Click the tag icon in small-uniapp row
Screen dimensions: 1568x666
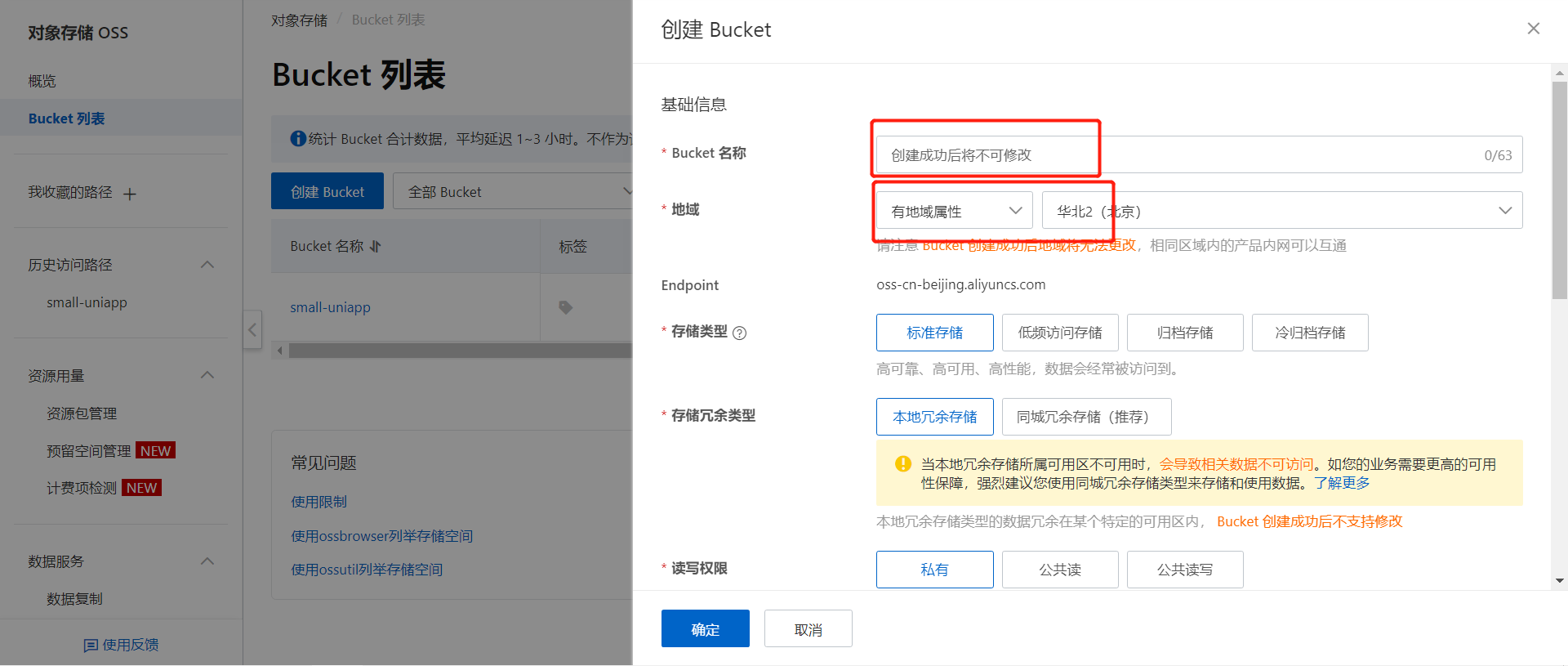pyautogui.click(x=565, y=307)
